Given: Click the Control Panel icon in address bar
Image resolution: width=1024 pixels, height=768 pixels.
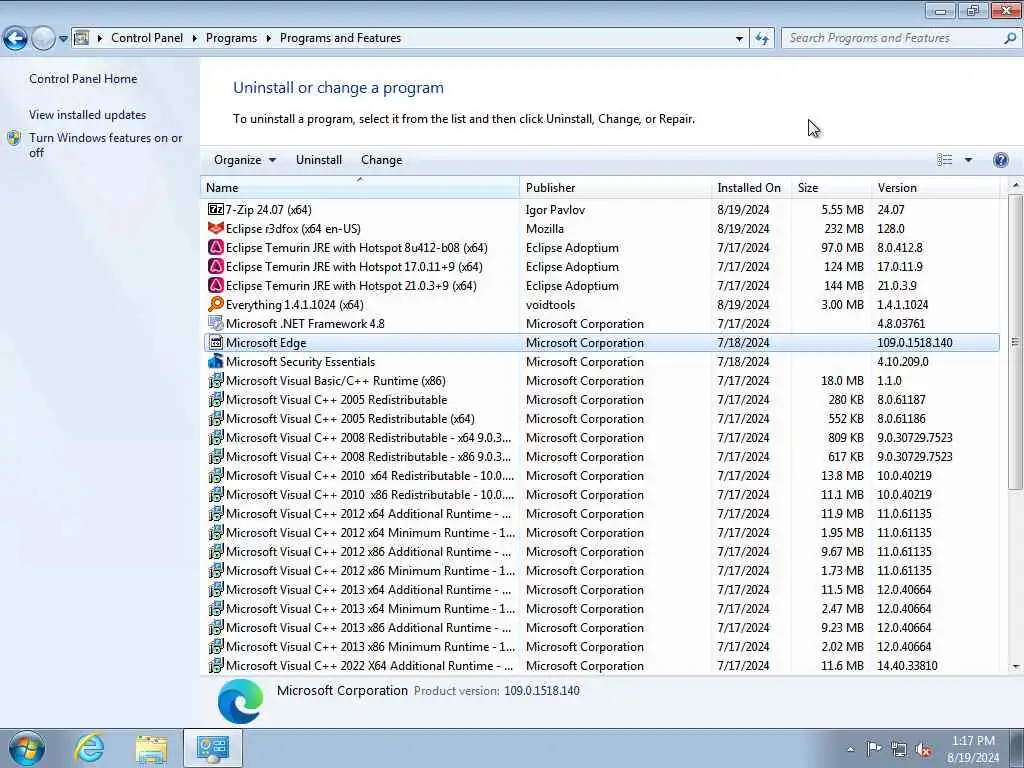Looking at the screenshot, I should (x=81, y=38).
